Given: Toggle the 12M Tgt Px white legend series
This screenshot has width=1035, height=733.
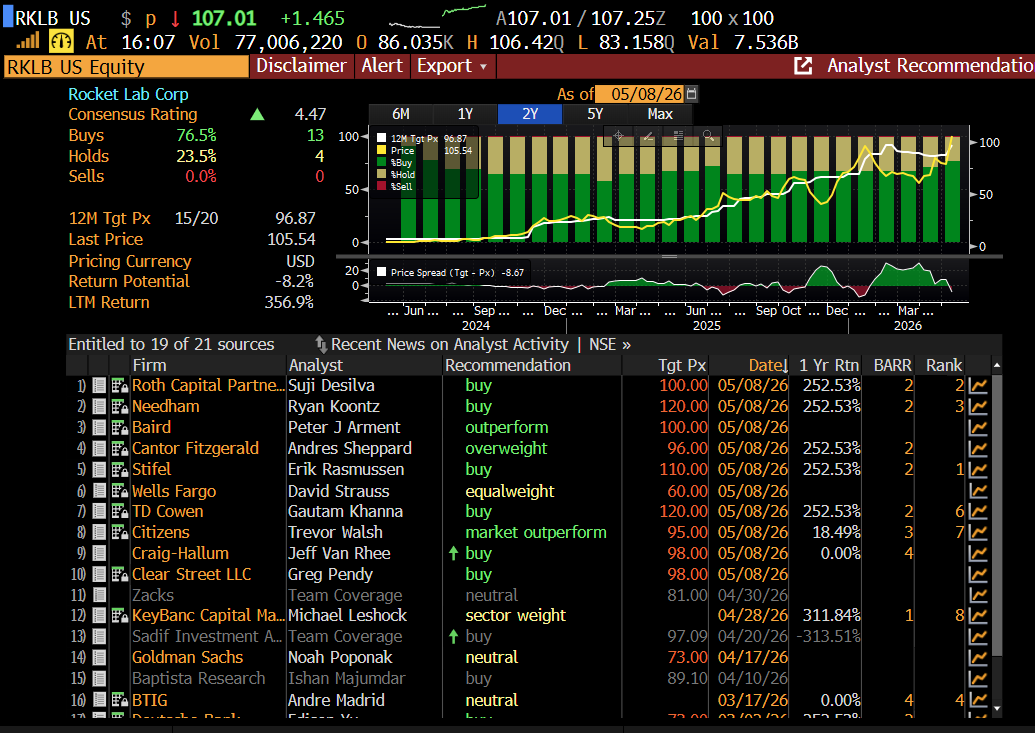Looking at the screenshot, I should point(382,138).
